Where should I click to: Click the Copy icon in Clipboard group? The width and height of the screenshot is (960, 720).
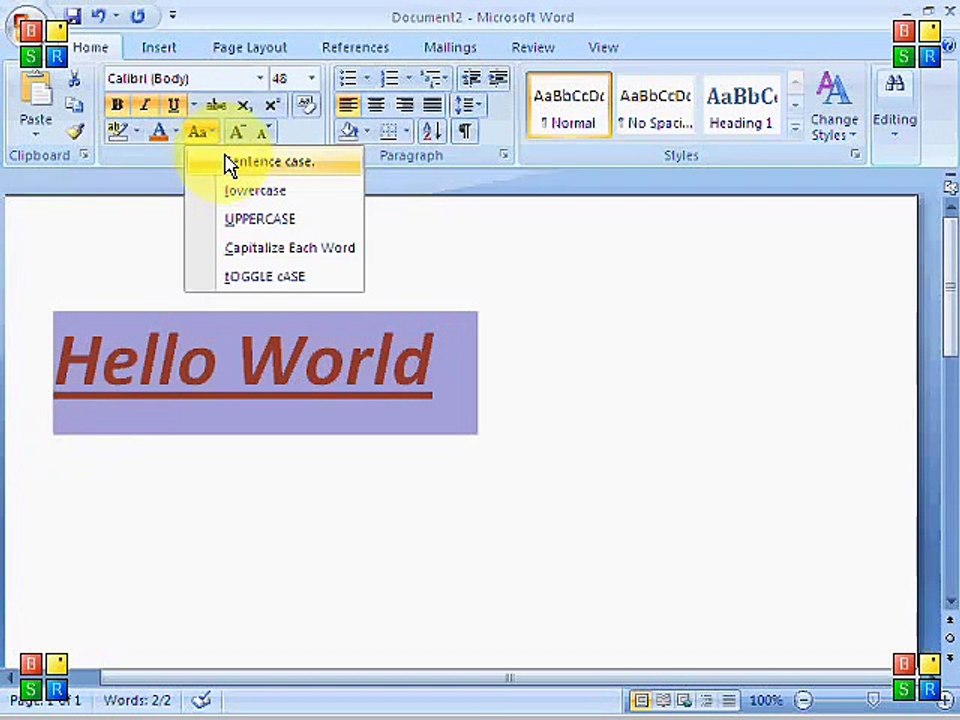75,105
